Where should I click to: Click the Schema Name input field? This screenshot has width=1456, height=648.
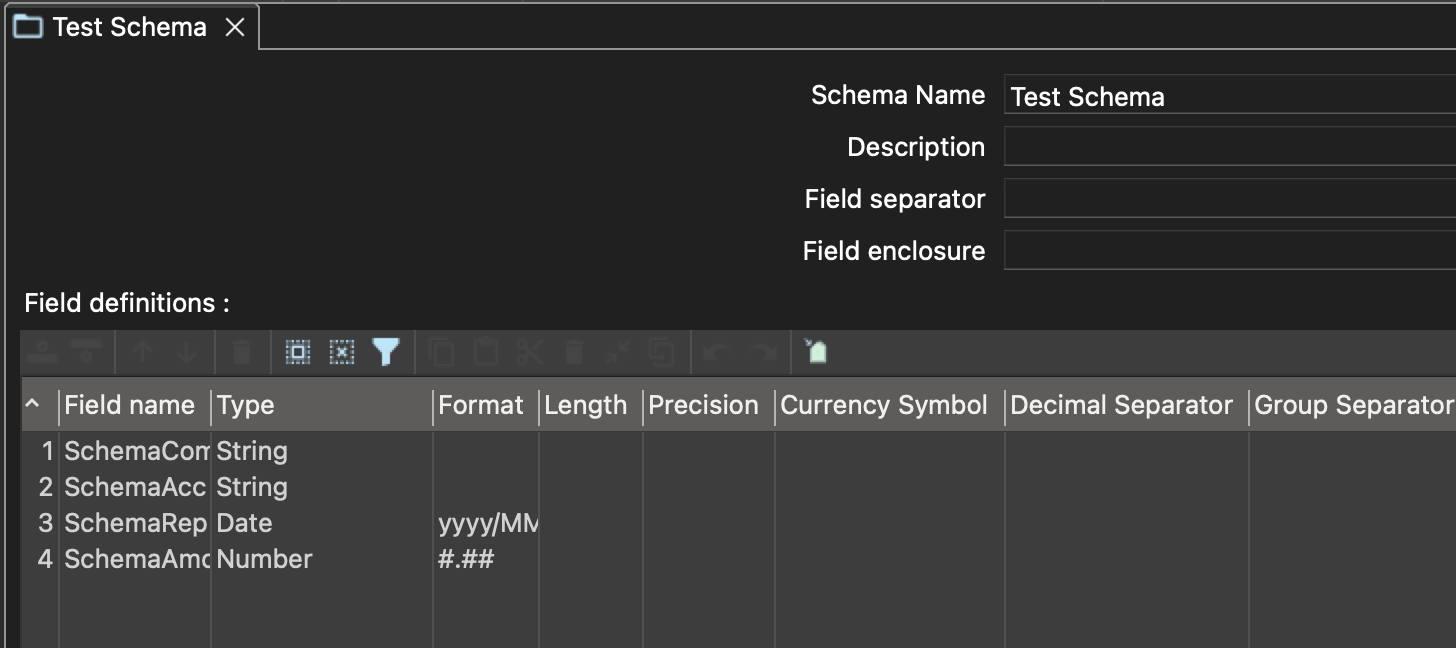(1228, 96)
